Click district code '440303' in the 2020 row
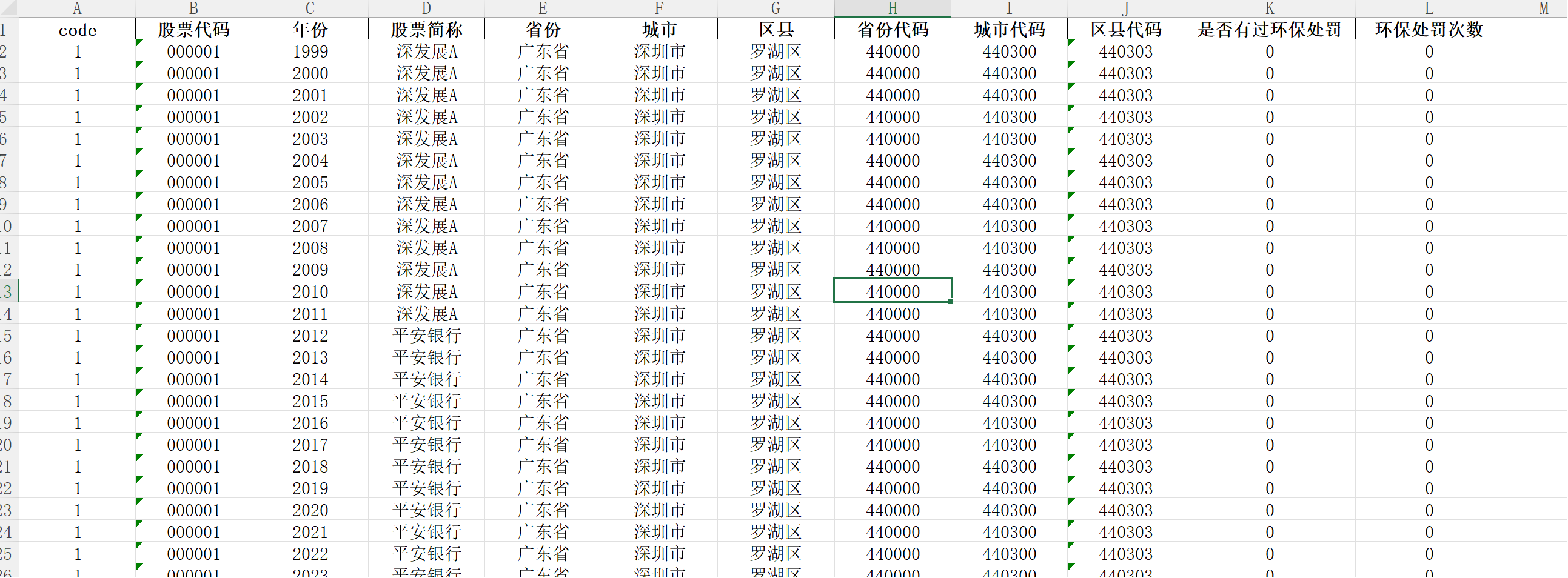Image resolution: width=1568 pixels, height=578 pixels. pyautogui.click(x=1125, y=510)
